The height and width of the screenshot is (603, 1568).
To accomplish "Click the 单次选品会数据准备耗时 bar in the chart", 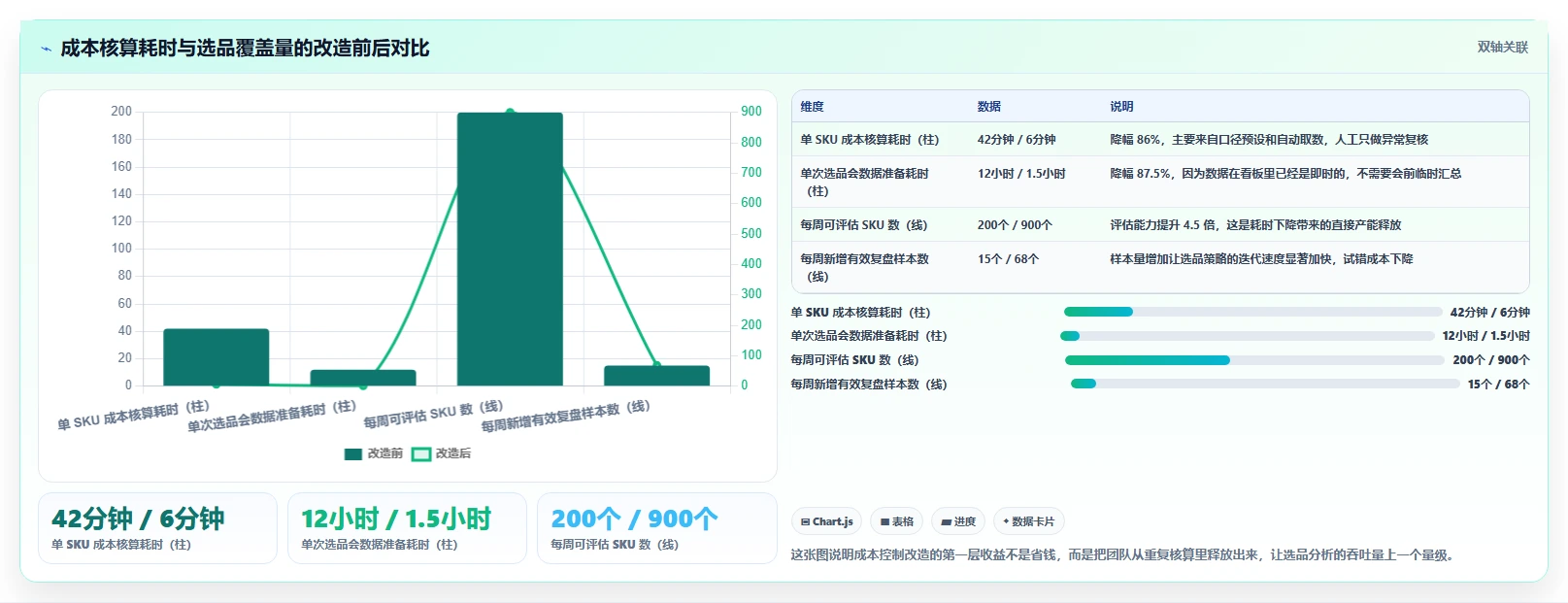I will 363,378.
